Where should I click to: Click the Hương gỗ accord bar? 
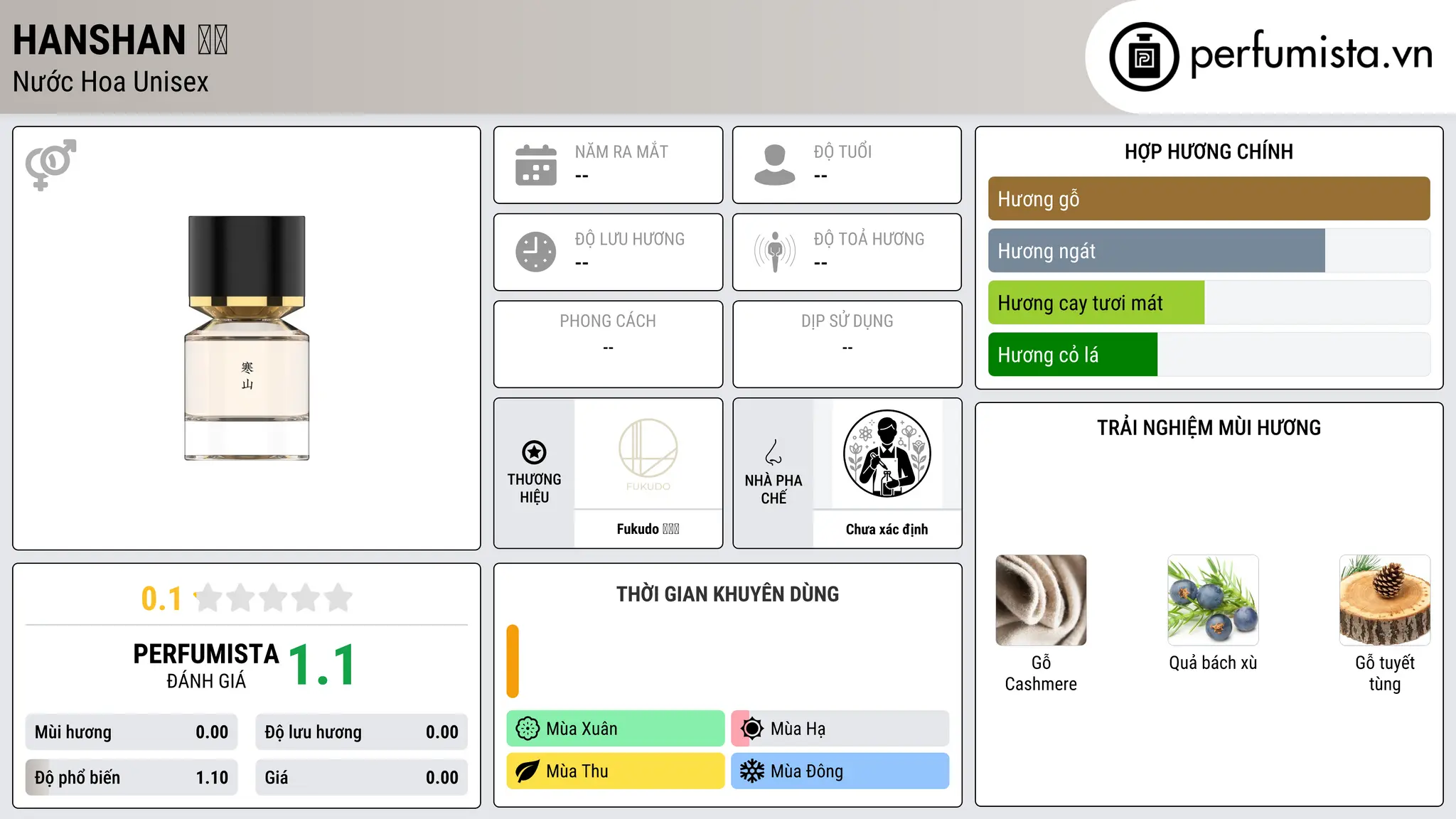click(x=1209, y=199)
